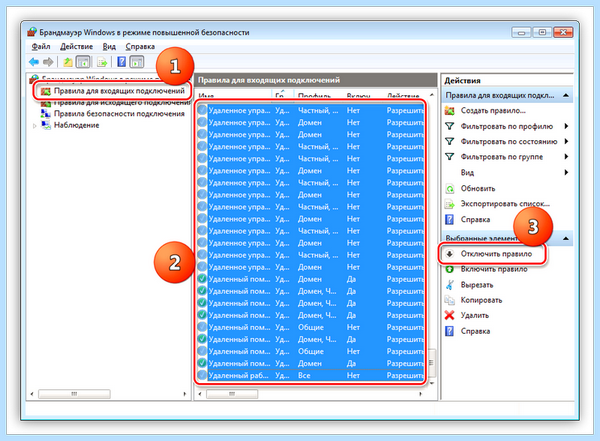Click Включить правило action

tap(494, 269)
